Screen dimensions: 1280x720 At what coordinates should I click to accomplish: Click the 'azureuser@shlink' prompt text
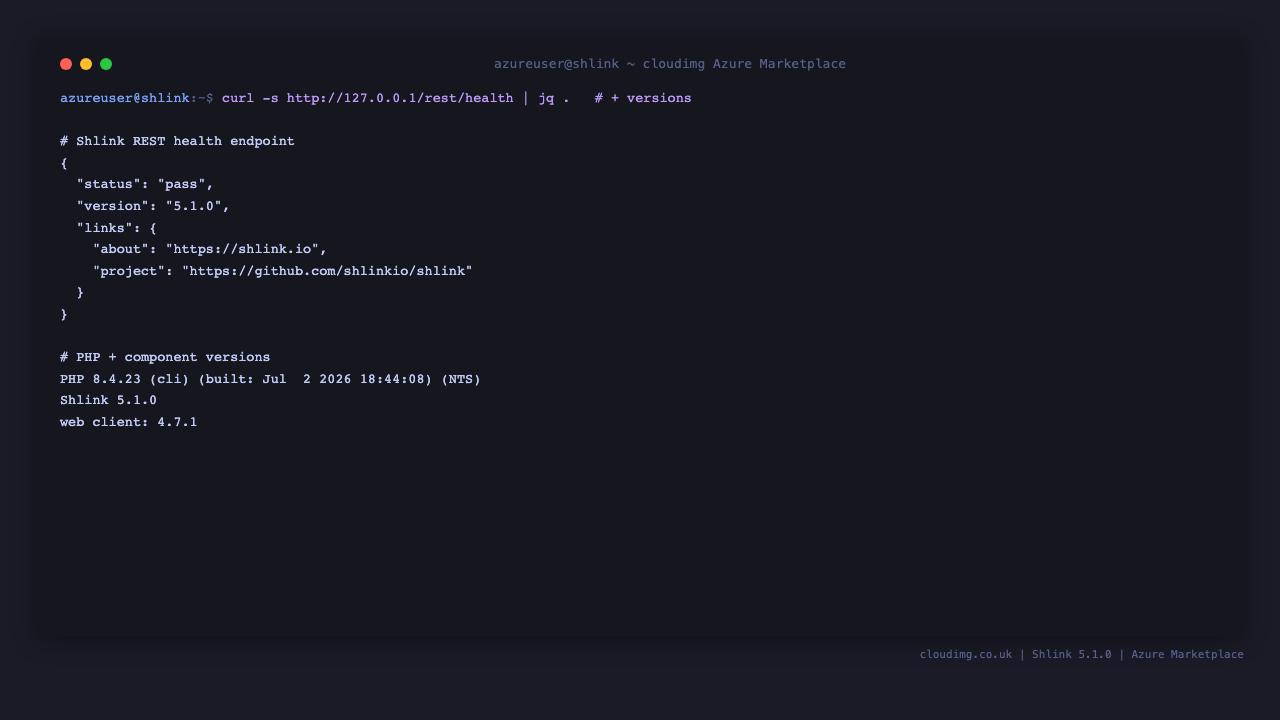tap(125, 98)
